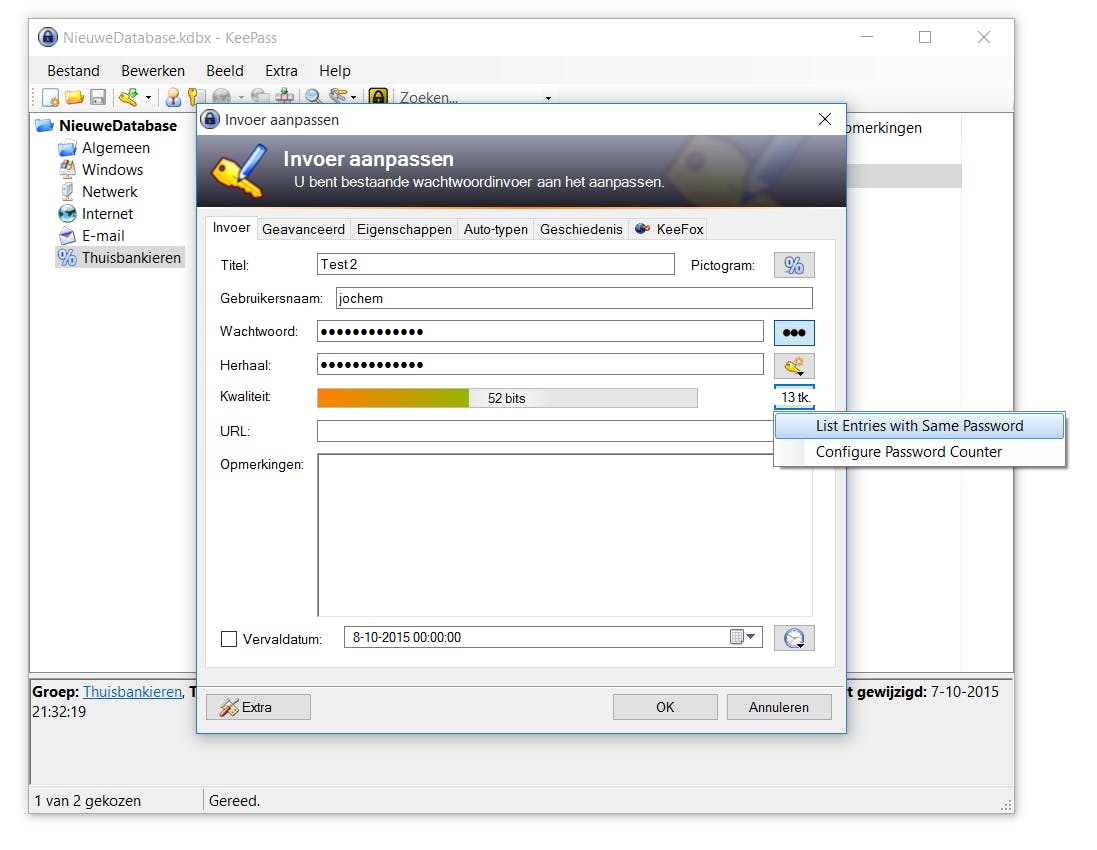Viewport: 1097px width, 850px height.
Task: Click the New database toolbar icon
Action: 50,97
